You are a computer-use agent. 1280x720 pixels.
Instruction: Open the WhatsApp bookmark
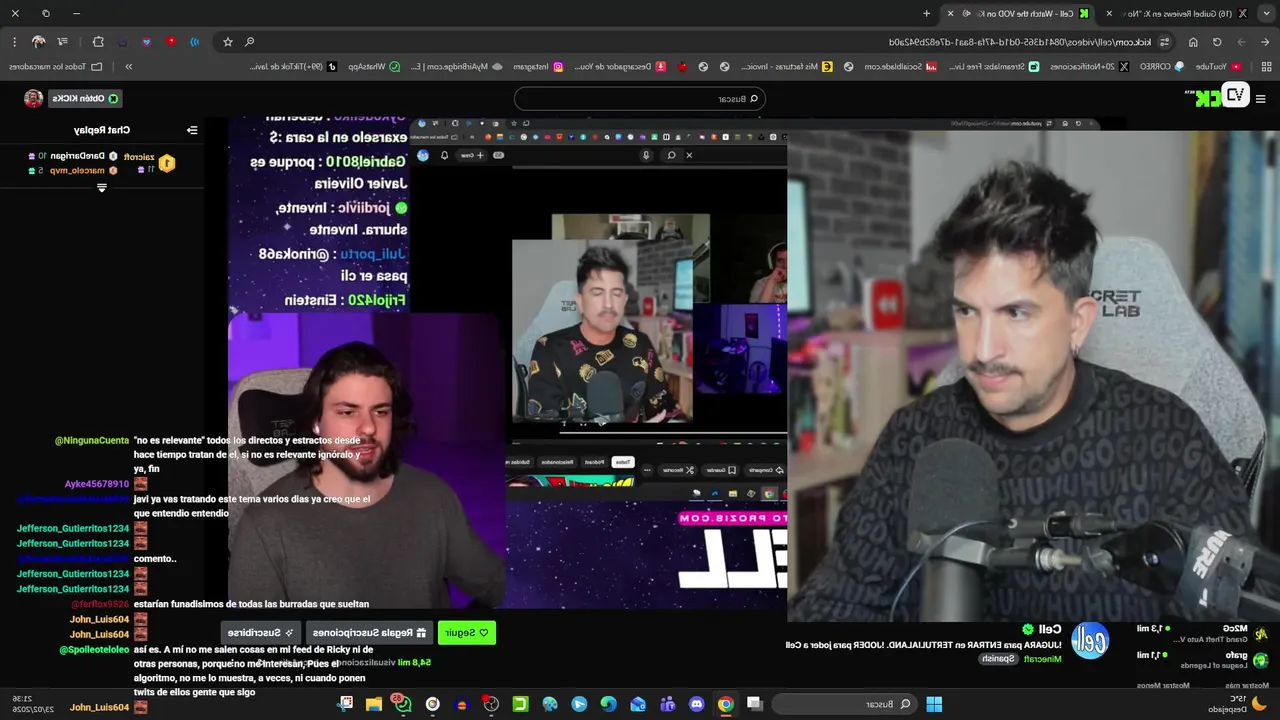coord(373,66)
